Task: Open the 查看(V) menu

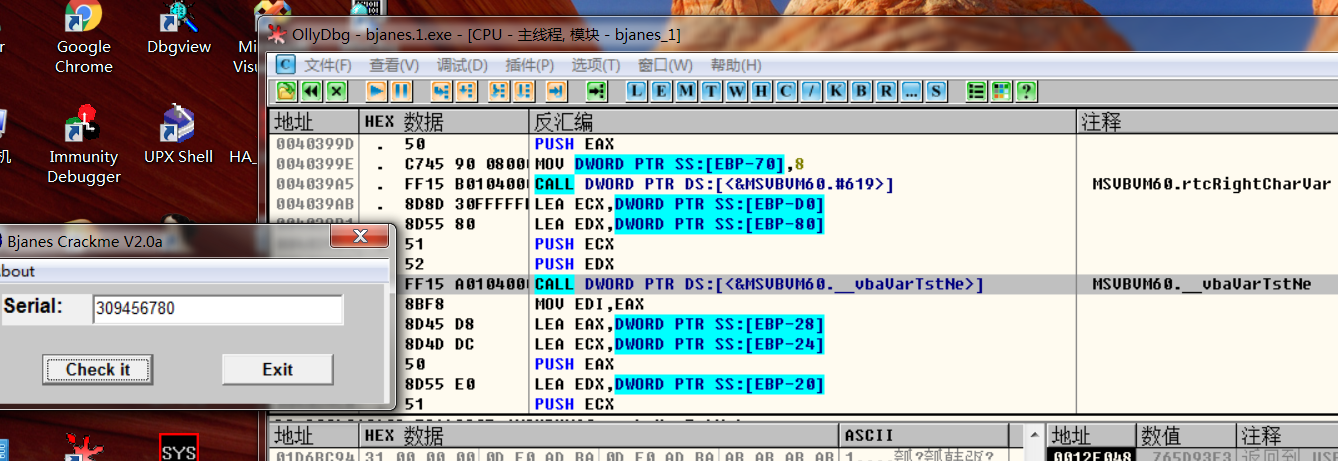Action: (394, 65)
